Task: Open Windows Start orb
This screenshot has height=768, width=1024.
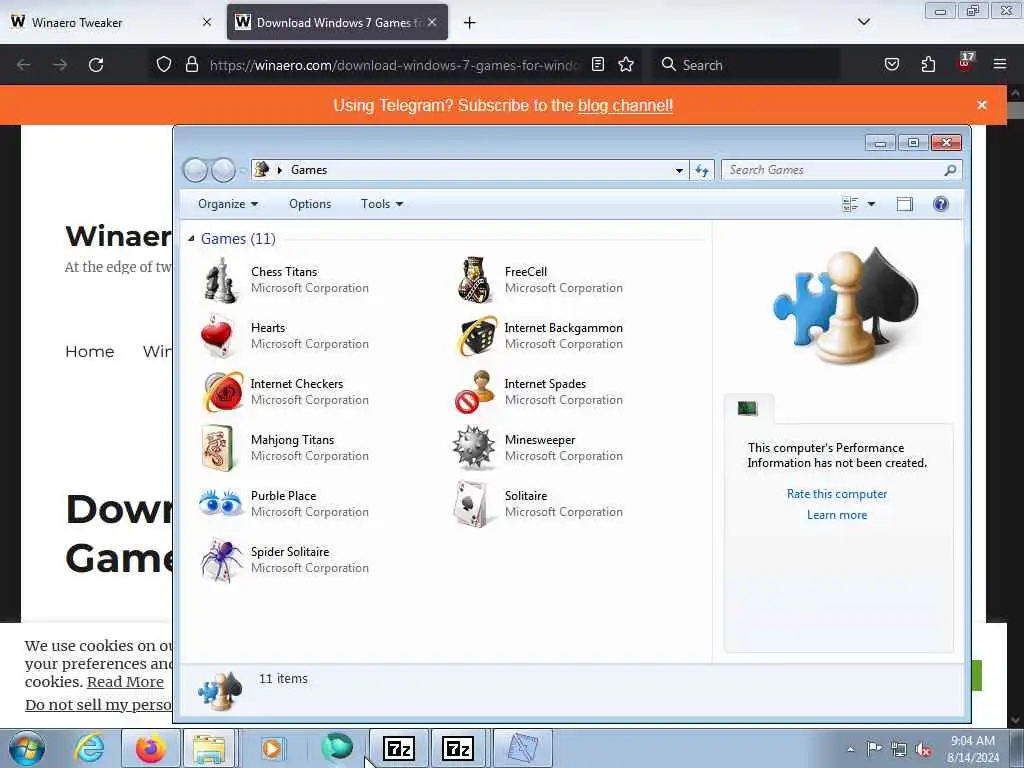Action: pos(27,748)
